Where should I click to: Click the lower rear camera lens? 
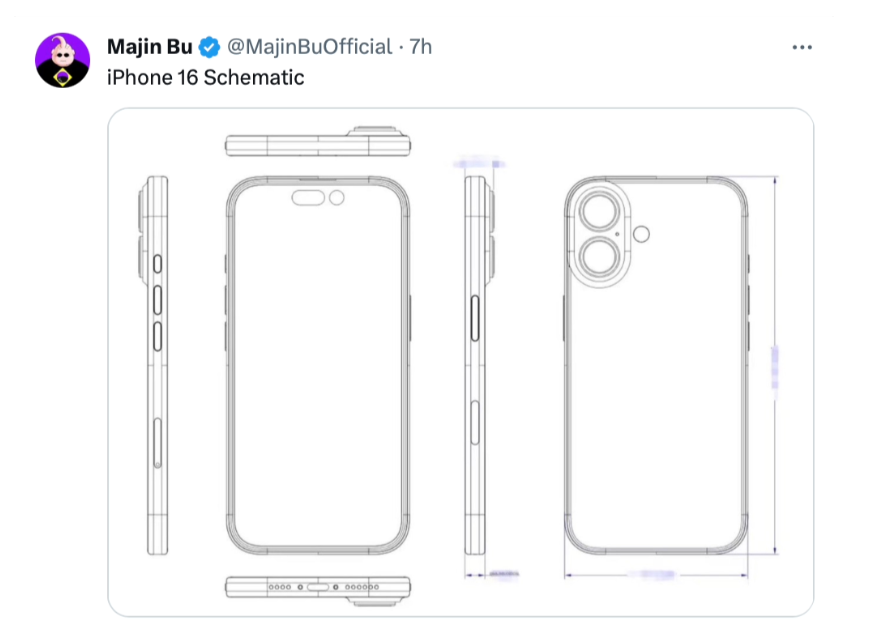[x=598, y=258]
